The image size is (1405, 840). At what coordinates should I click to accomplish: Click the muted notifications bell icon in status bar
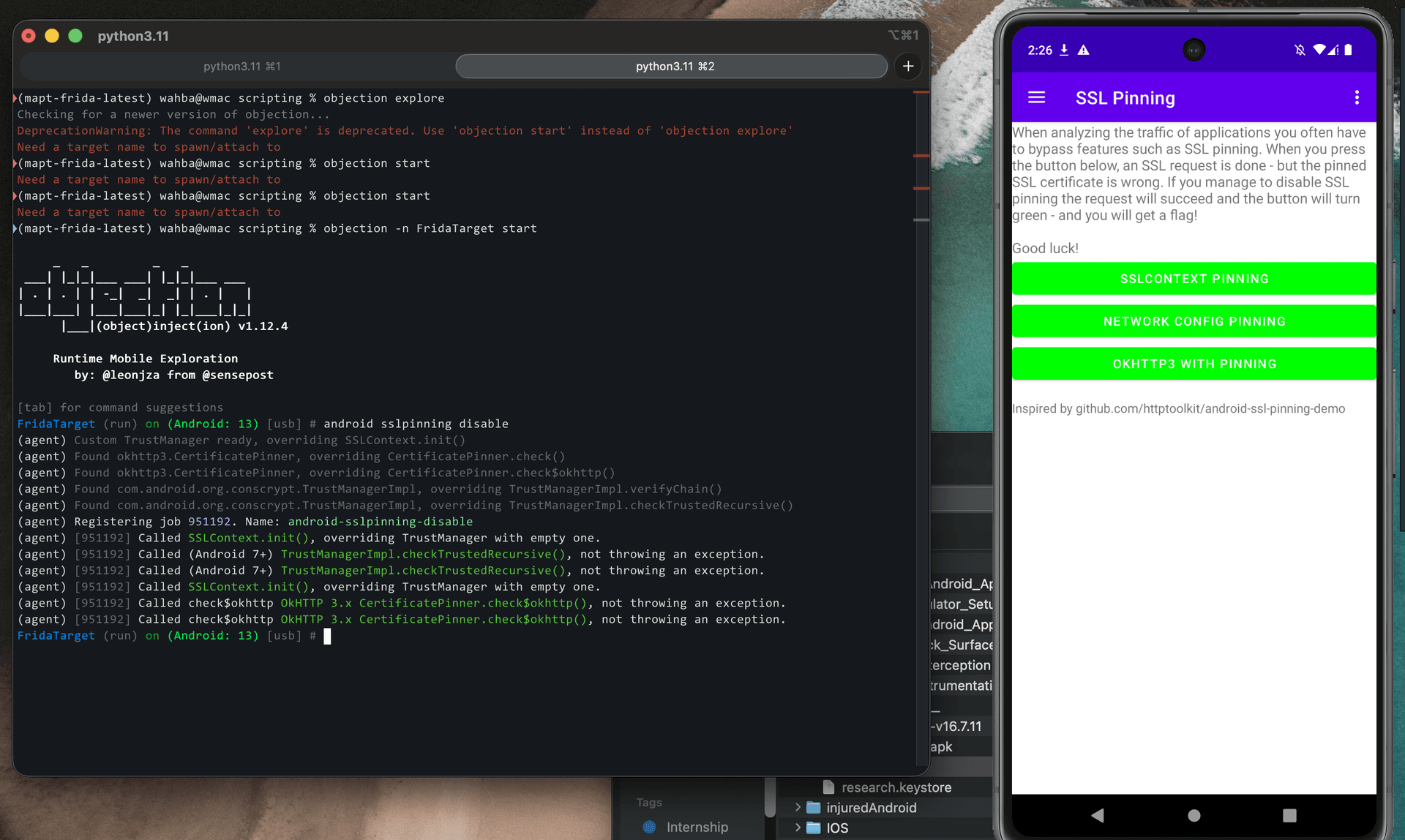click(x=1300, y=50)
